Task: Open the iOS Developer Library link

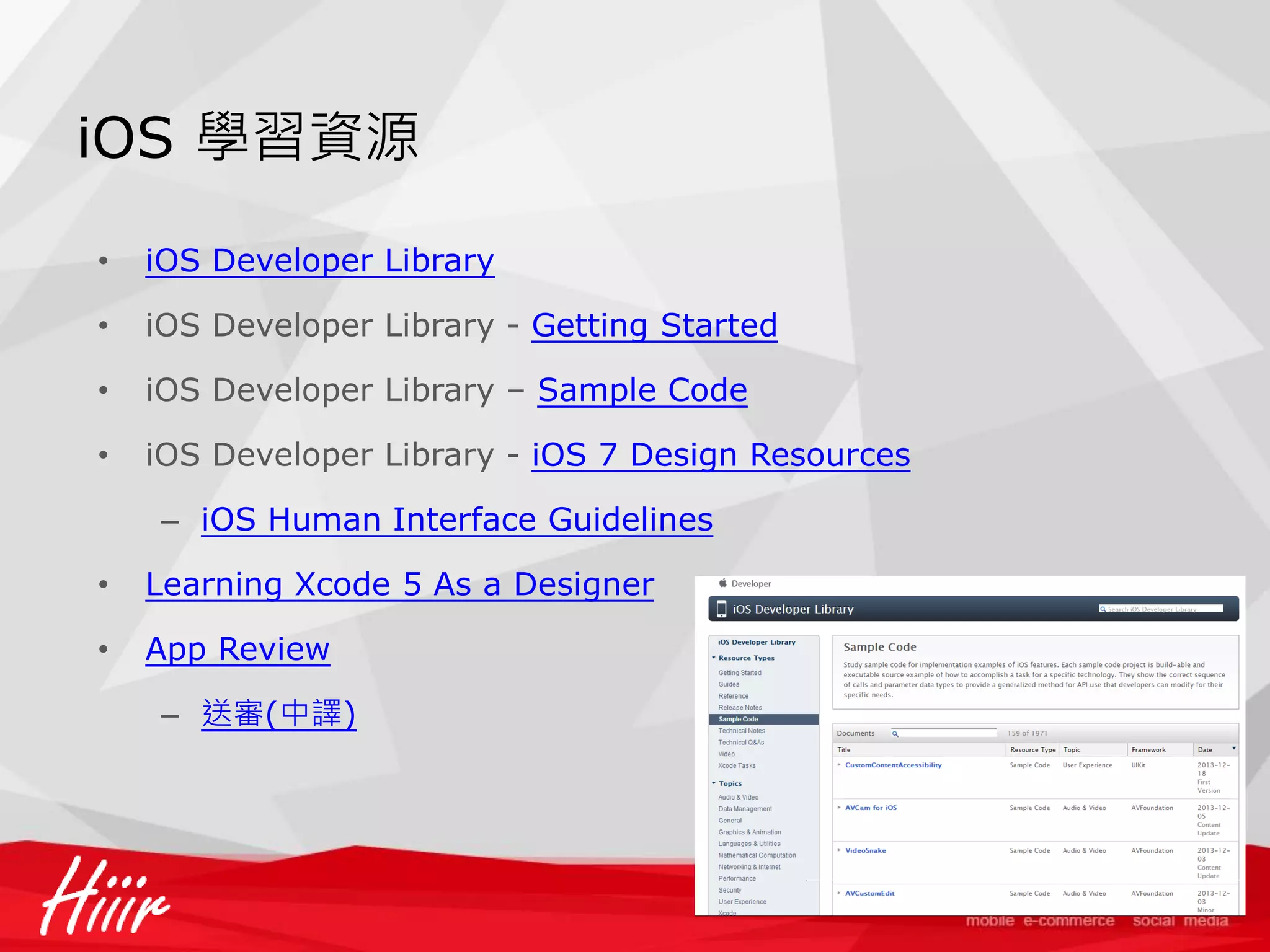Action: (x=320, y=260)
